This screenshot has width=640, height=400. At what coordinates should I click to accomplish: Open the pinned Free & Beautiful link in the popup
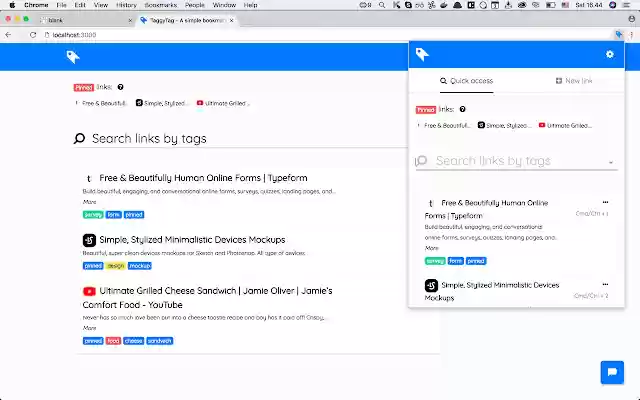444,125
